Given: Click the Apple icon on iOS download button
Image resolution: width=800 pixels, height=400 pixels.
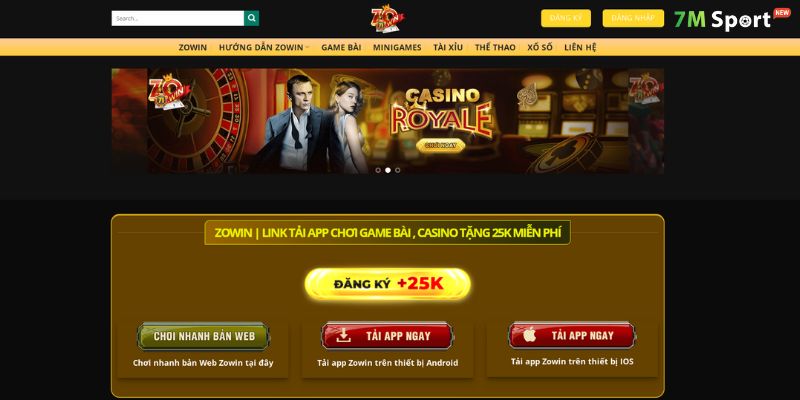Looking at the screenshot, I should (x=530, y=335).
